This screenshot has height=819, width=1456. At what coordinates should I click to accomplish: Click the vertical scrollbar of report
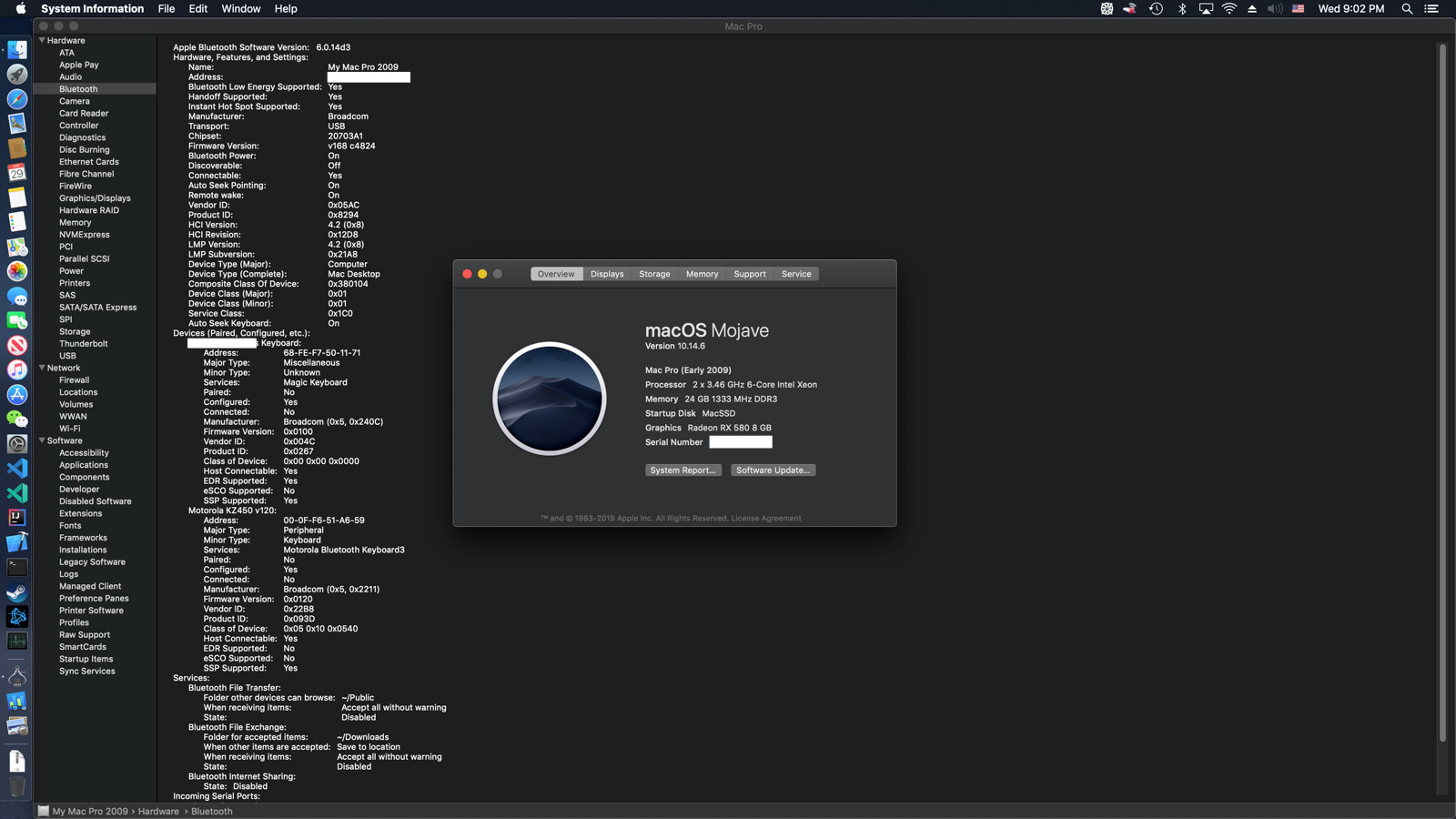click(x=1442, y=391)
